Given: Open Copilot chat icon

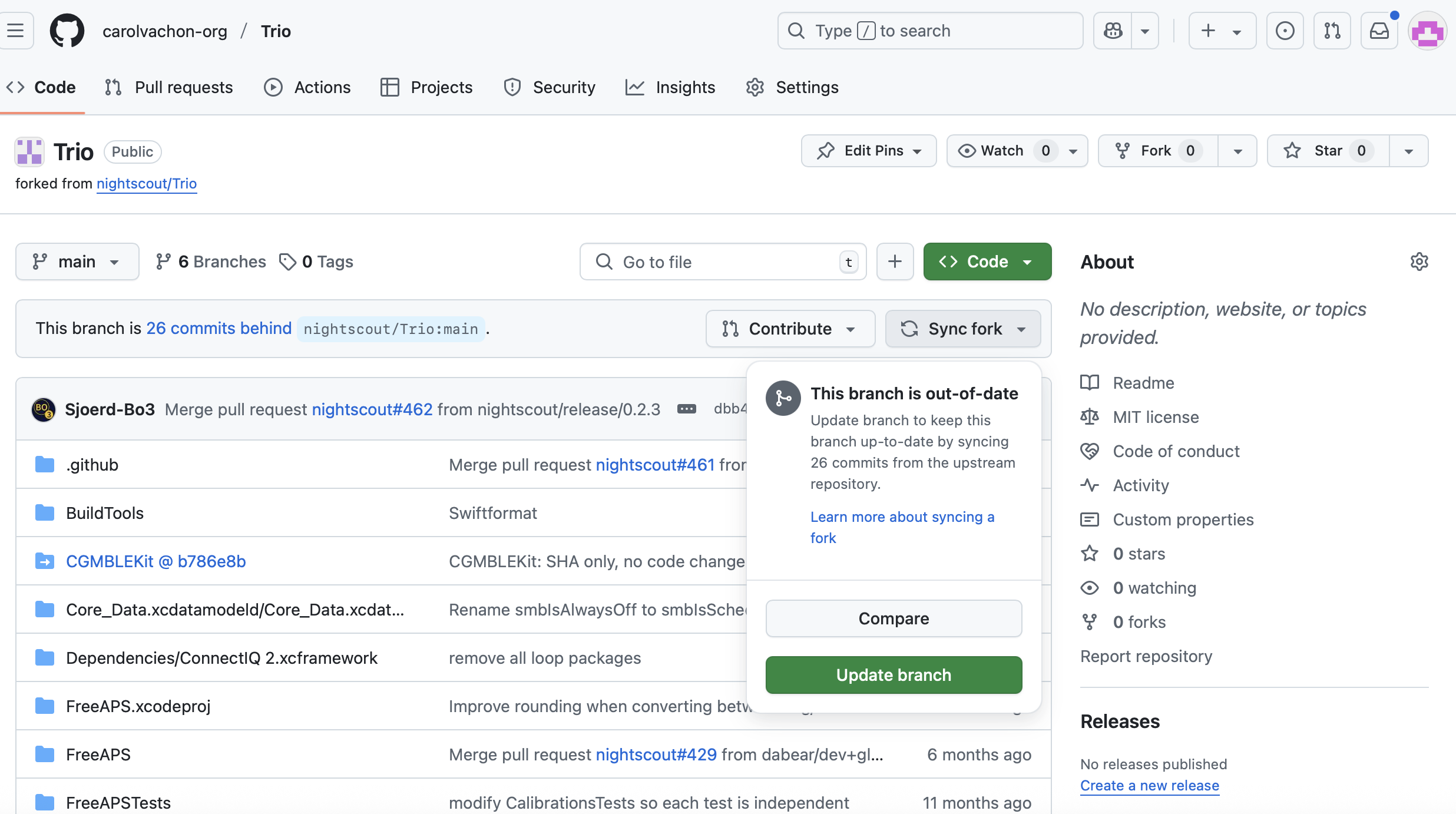Looking at the screenshot, I should coord(1113,31).
